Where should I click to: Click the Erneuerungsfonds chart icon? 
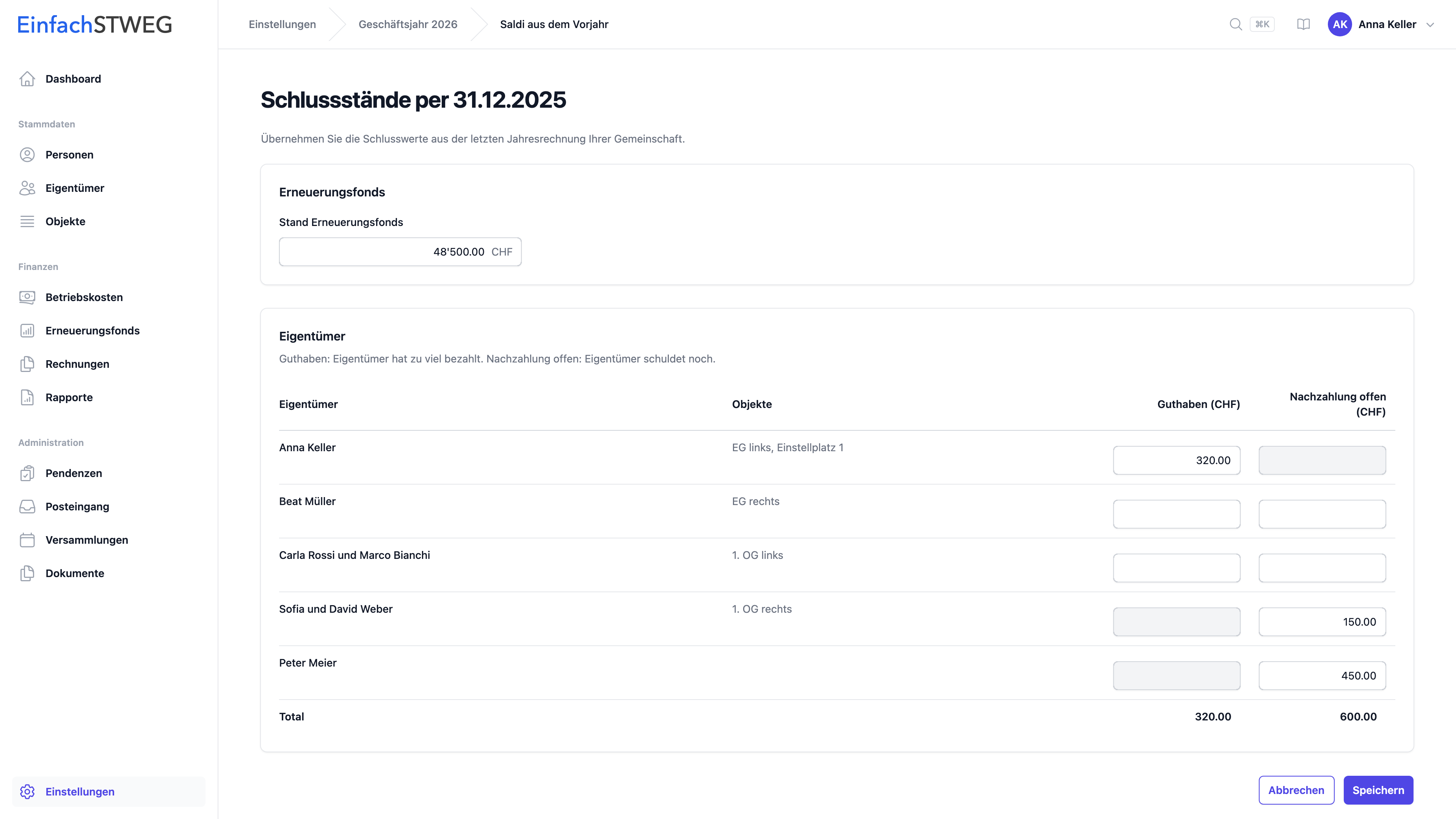coord(27,330)
